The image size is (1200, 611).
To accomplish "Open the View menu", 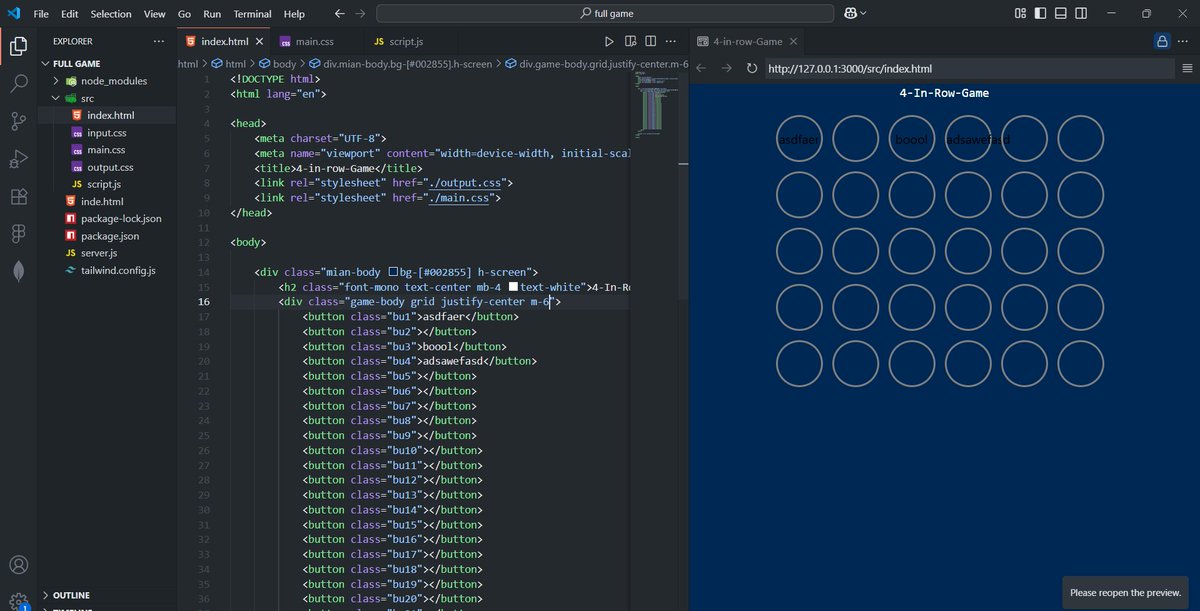I will 155,14.
